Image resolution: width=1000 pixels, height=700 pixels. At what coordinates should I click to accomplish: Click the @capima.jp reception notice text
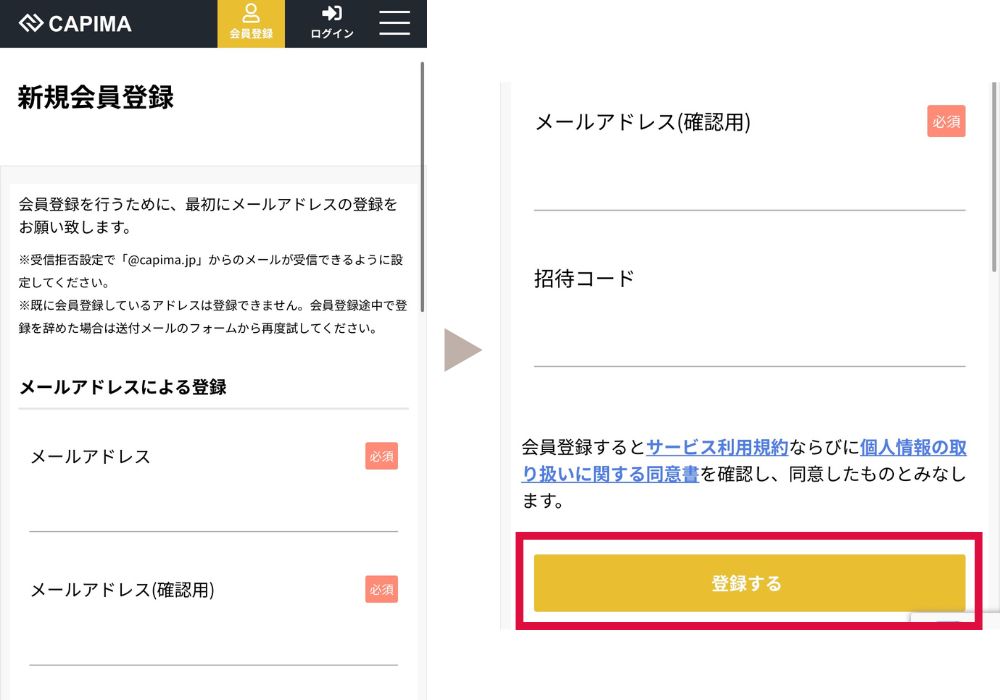coord(210,269)
